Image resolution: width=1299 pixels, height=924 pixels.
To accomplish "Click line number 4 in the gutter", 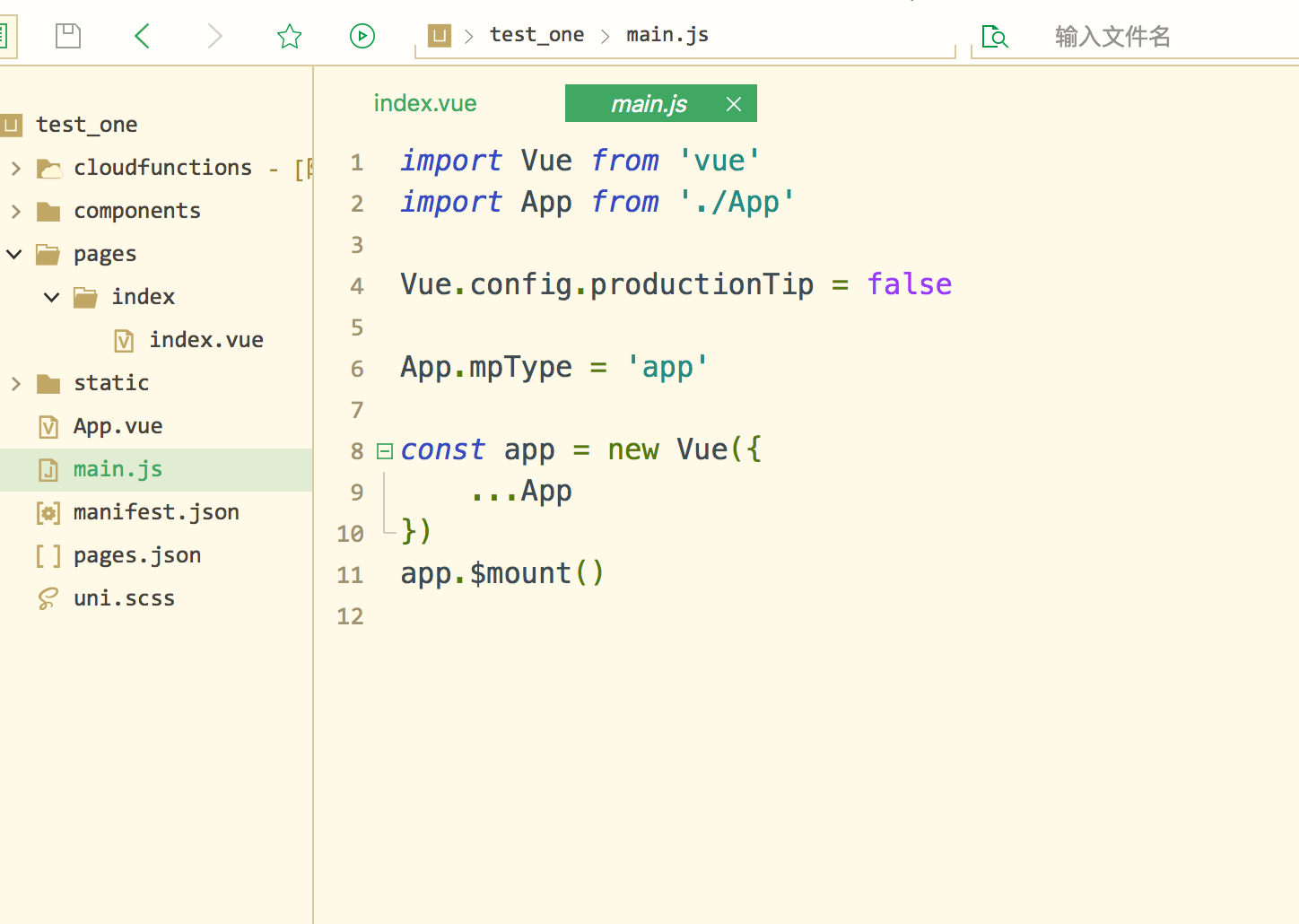I will pyautogui.click(x=357, y=286).
